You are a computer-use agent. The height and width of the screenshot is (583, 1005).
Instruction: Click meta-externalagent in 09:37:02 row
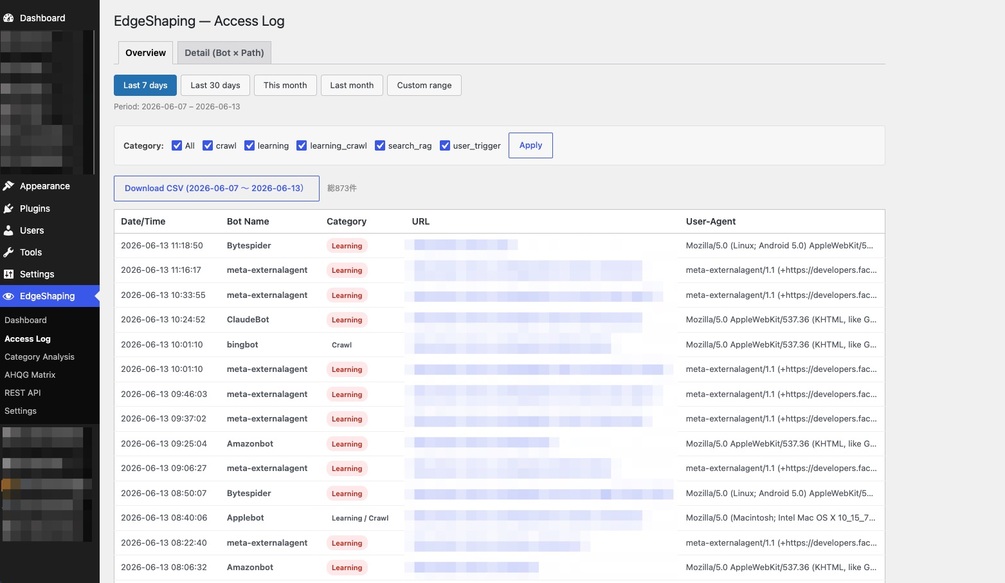click(267, 419)
